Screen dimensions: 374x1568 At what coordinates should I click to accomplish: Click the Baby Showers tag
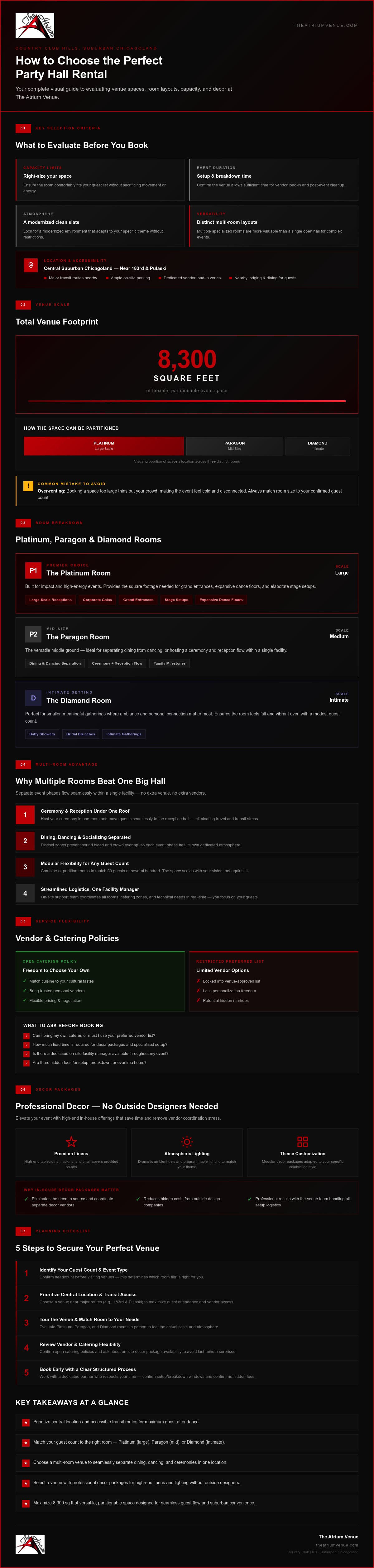click(42, 734)
